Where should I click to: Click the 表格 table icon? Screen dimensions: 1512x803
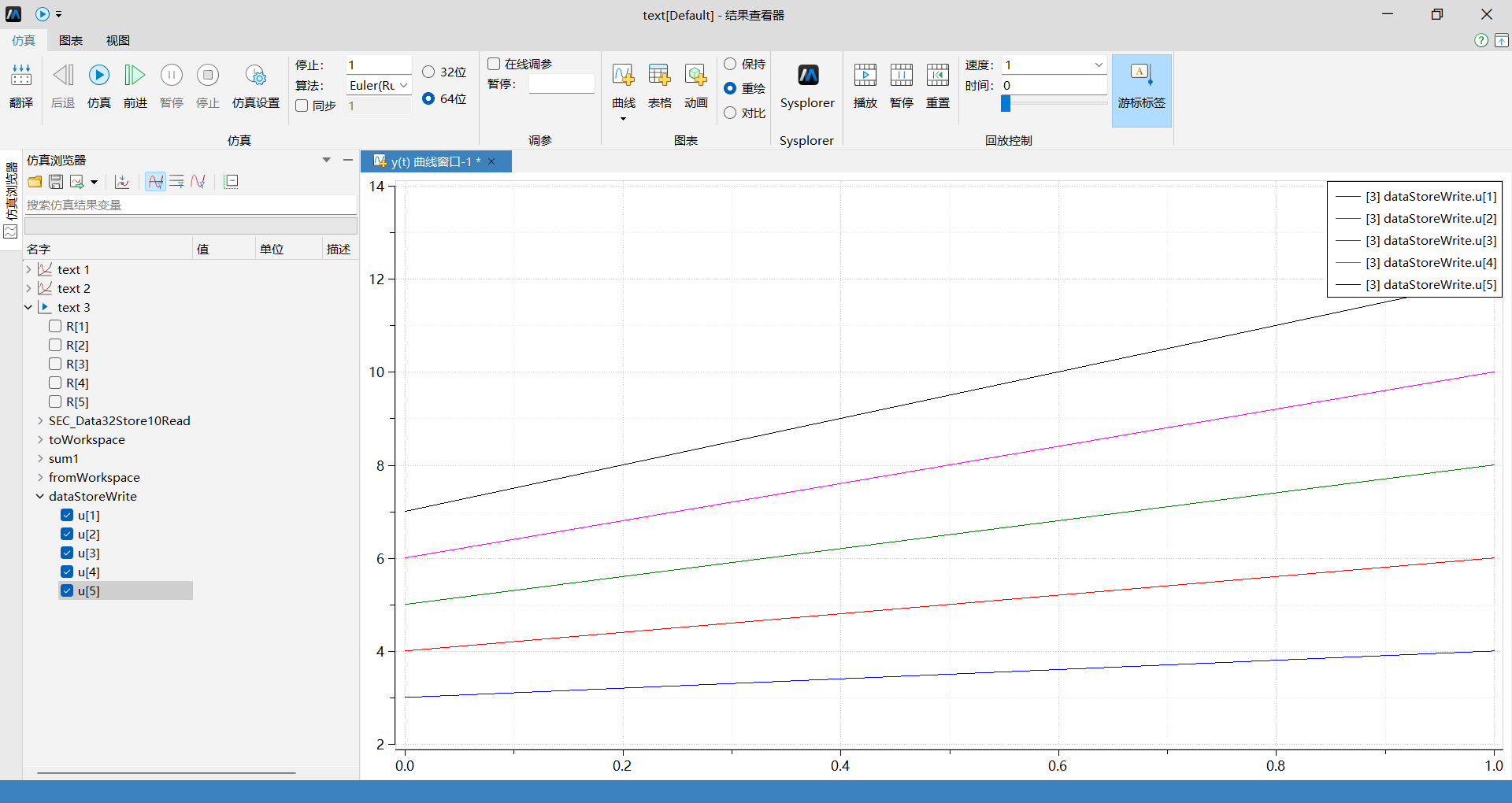point(659,76)
